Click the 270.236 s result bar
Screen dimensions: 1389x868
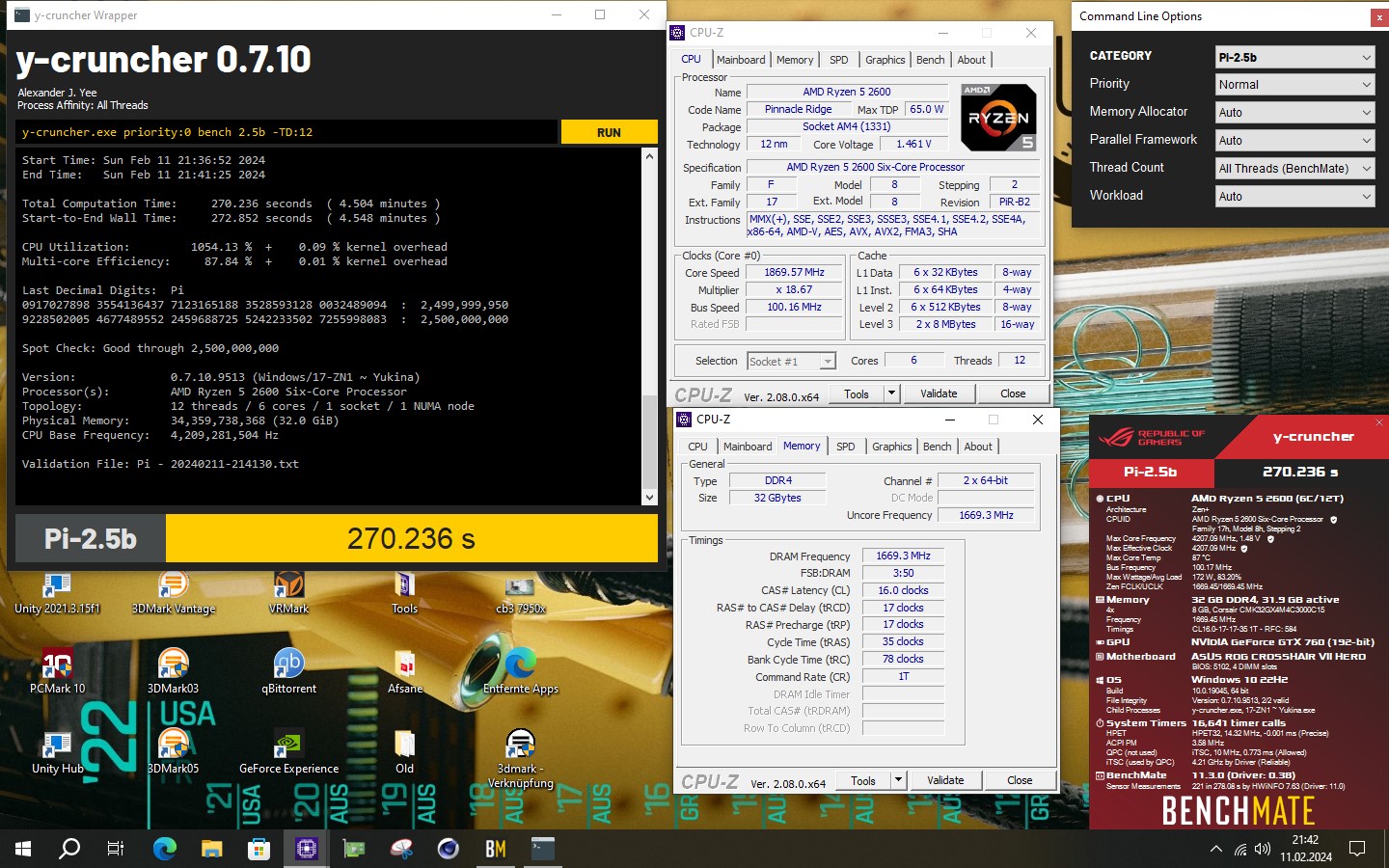411,538
